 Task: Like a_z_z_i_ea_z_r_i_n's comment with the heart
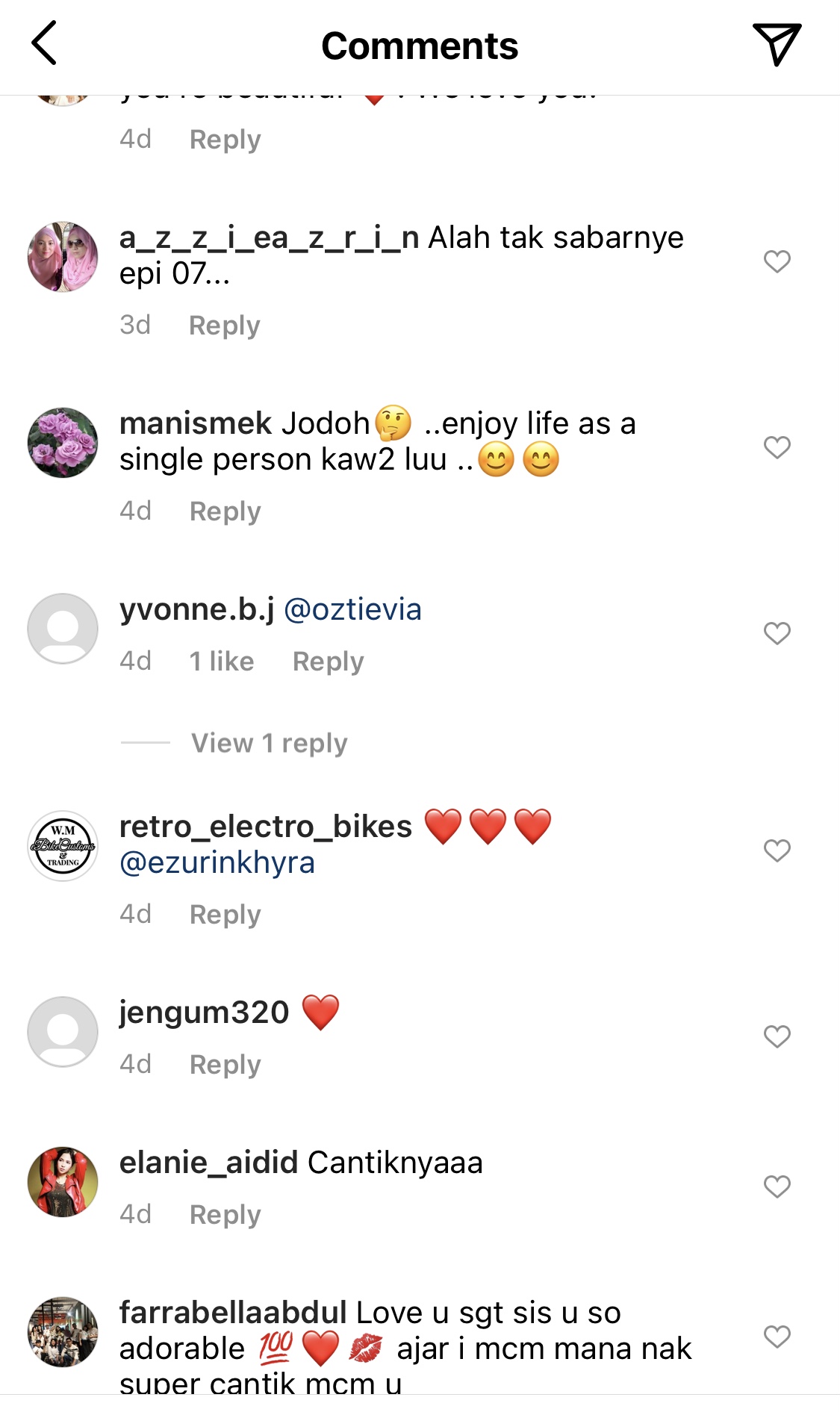coord(777,261)
